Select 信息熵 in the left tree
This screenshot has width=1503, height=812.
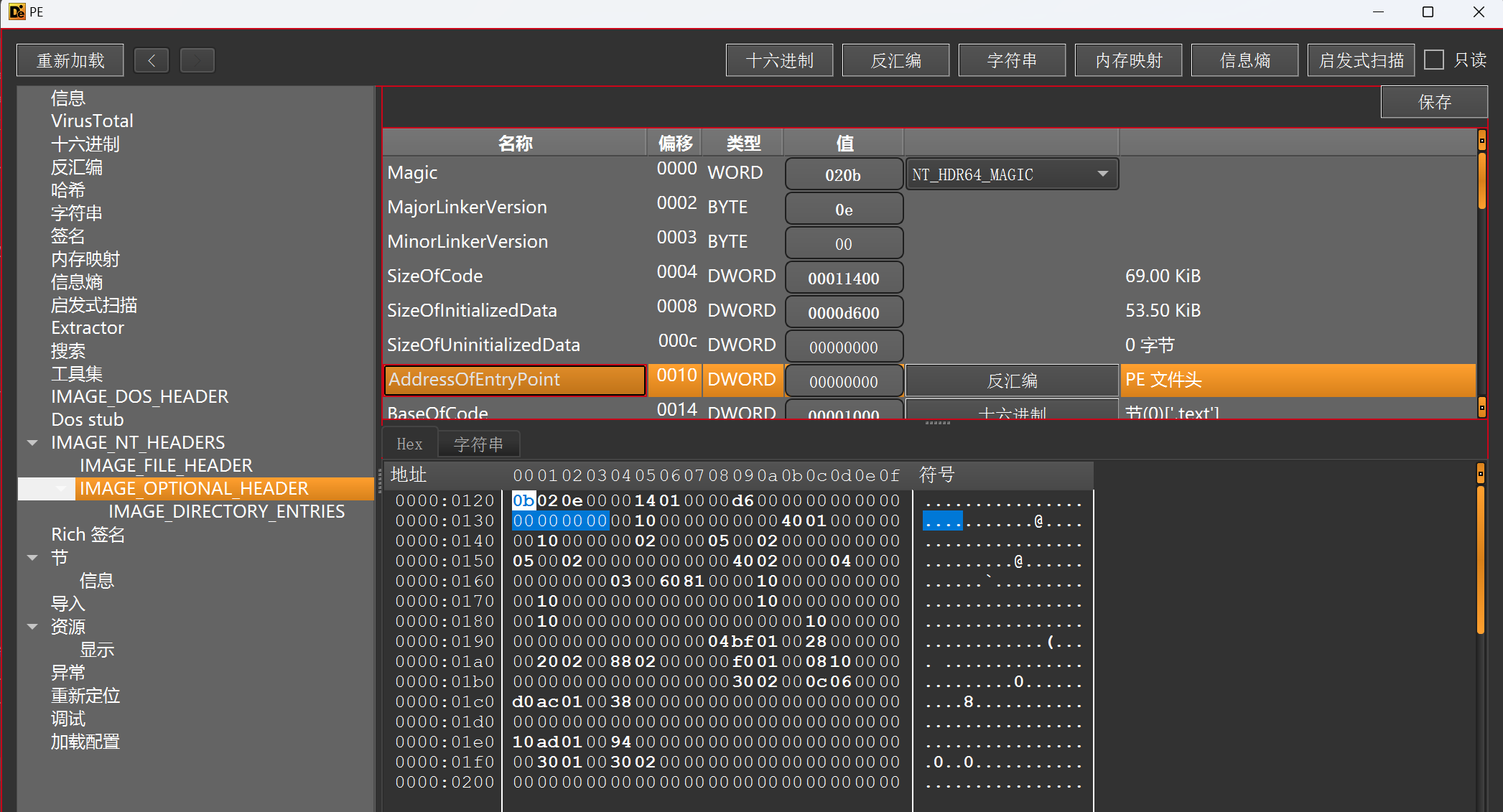(77, 282)
